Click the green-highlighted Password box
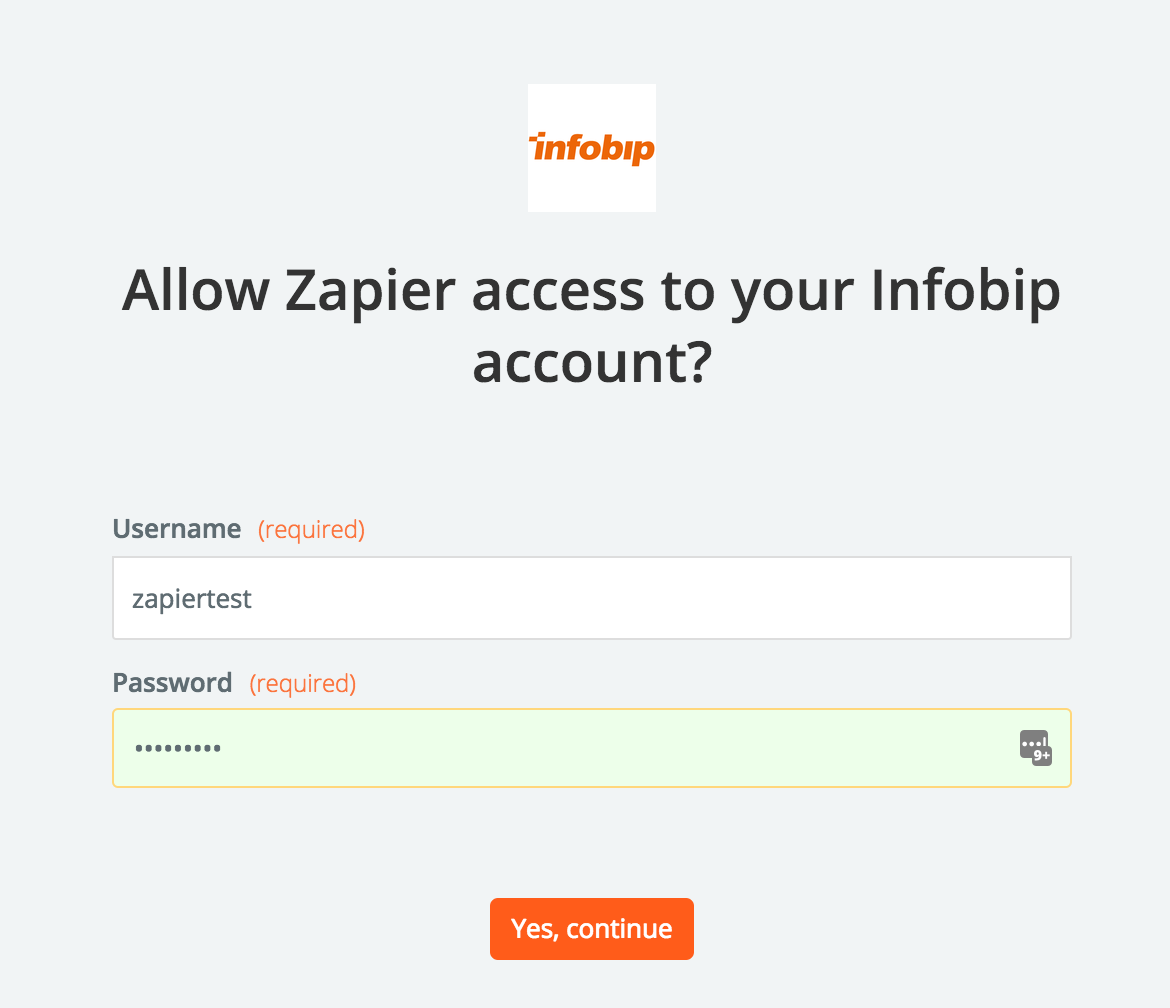The width and height of the screenshot is (1170, 1008). [x=592, y=748]
